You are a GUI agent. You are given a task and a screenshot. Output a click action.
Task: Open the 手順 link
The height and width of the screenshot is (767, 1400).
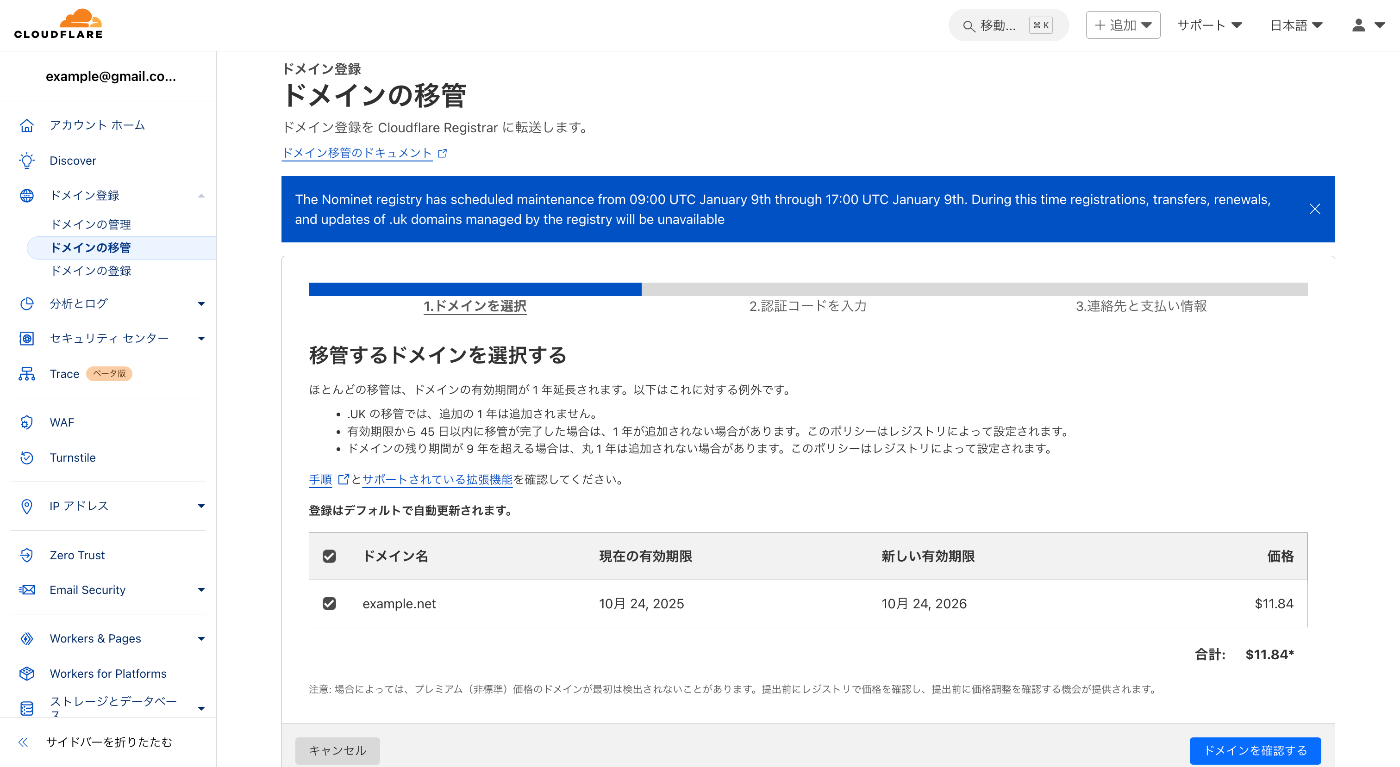(328, 480)
